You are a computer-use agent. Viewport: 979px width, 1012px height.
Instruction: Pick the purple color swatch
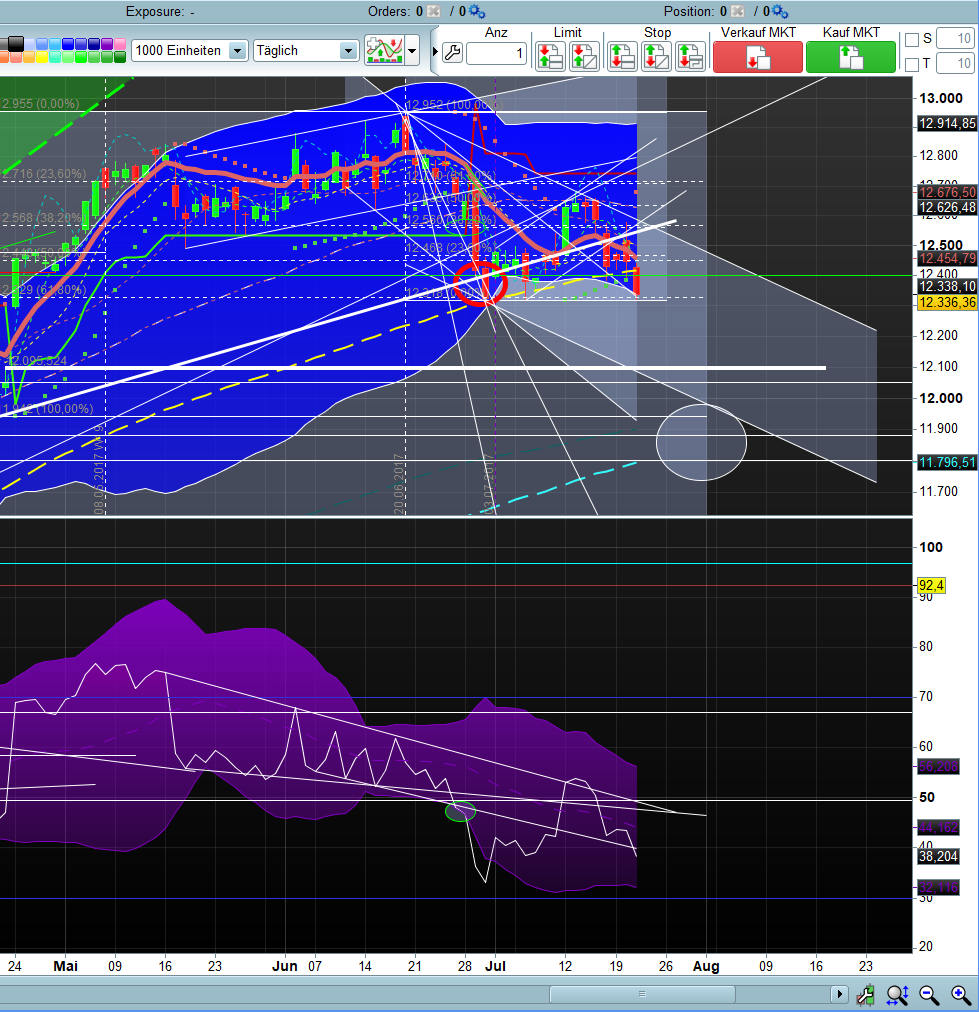click(106, 44)
